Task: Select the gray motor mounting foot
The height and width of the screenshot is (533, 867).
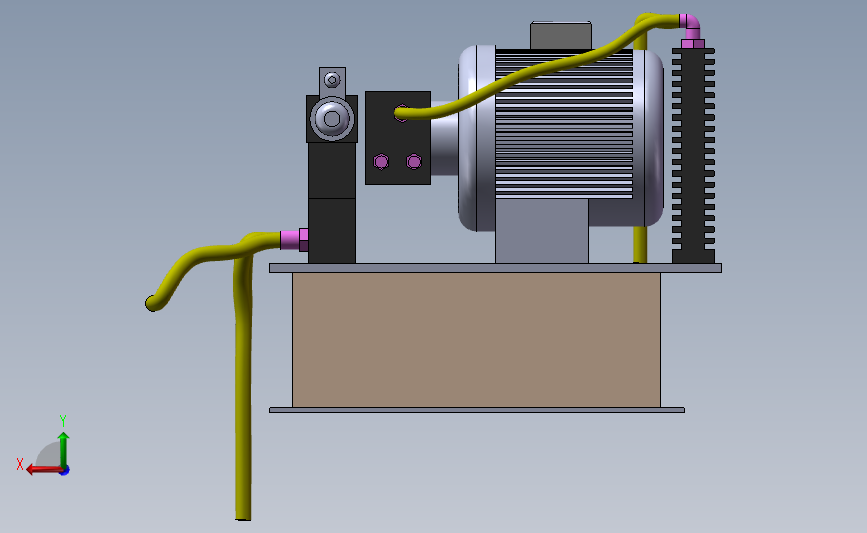Action: pyautogui.click(x=542, y=231)
